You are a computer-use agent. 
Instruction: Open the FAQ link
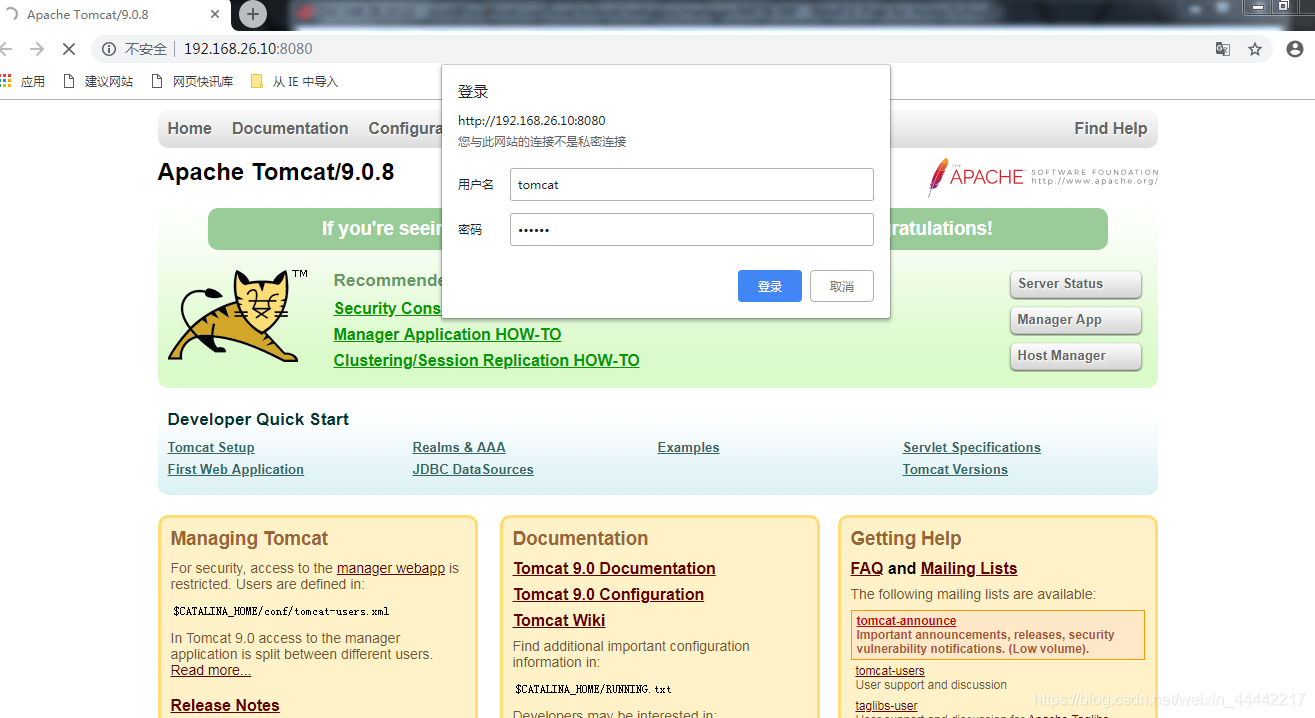click(867, 568)
